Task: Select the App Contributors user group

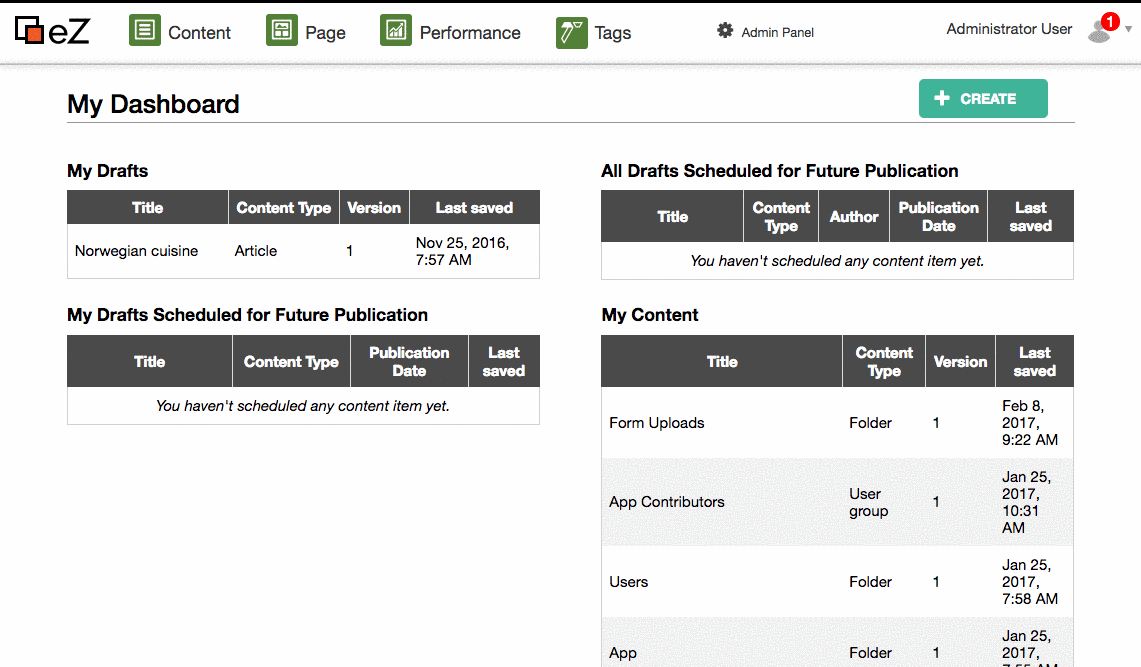Action: click(x=666, y=502)
